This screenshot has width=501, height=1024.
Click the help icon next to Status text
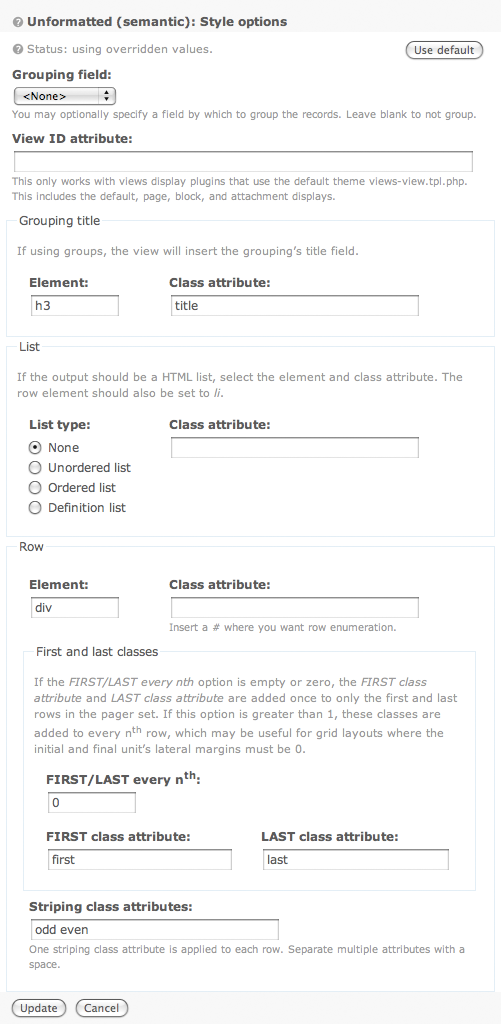click(x=18, y=49)
